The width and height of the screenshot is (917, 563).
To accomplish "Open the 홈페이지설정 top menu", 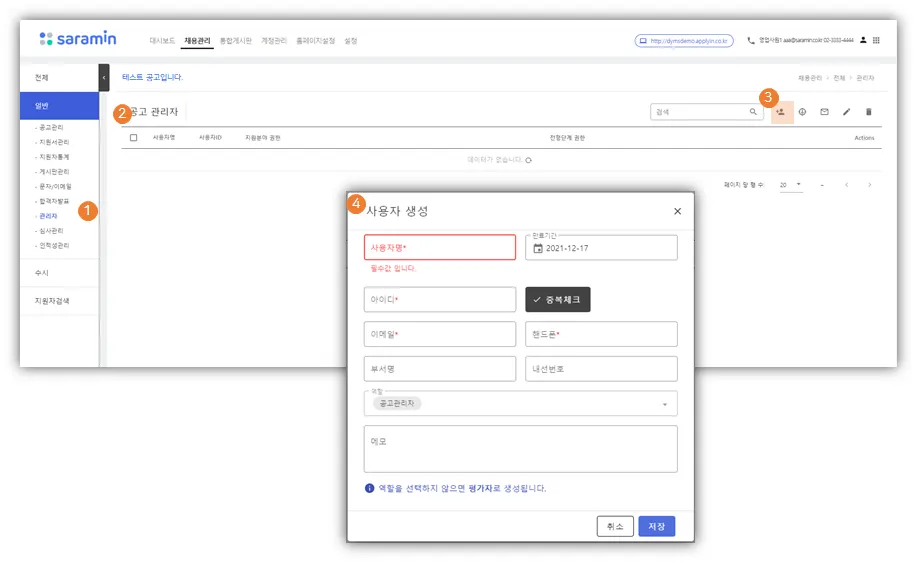I will point(315,41).
